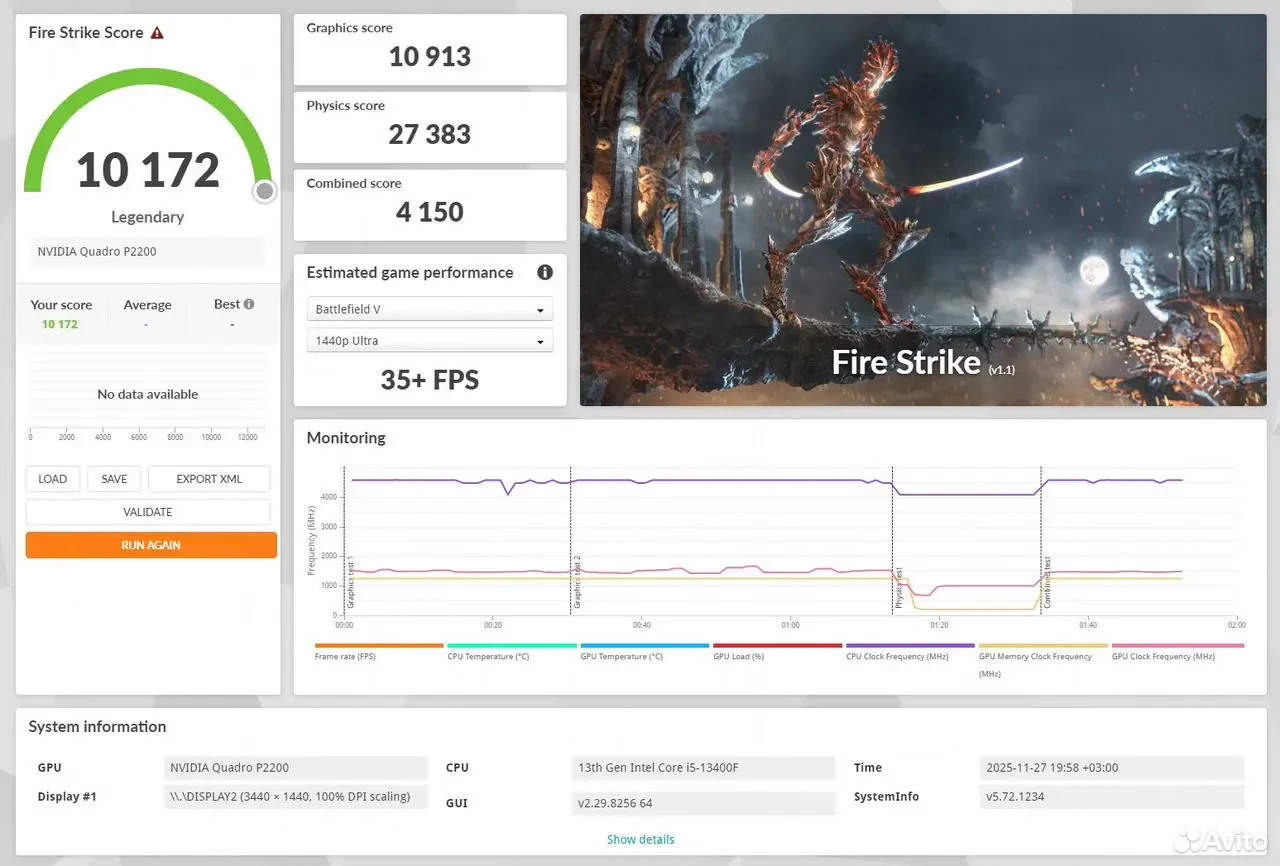Toggle GPU Memory Clock Frequency legend entry
The height and width of the screenshot is (866, 1280).
click(1043, 660)
